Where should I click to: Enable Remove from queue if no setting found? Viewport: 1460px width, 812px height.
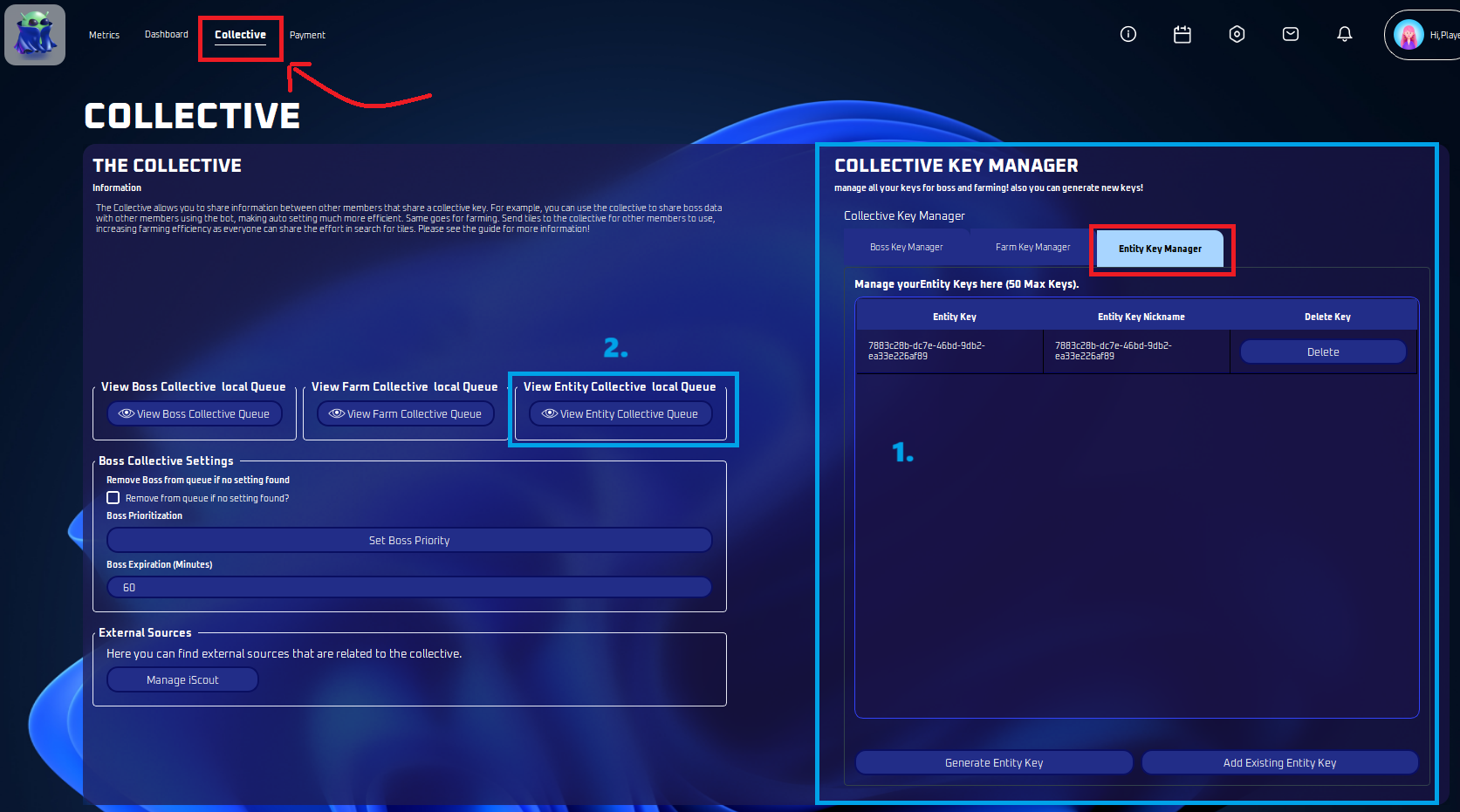pyautogui.click(x=113, y=498)
